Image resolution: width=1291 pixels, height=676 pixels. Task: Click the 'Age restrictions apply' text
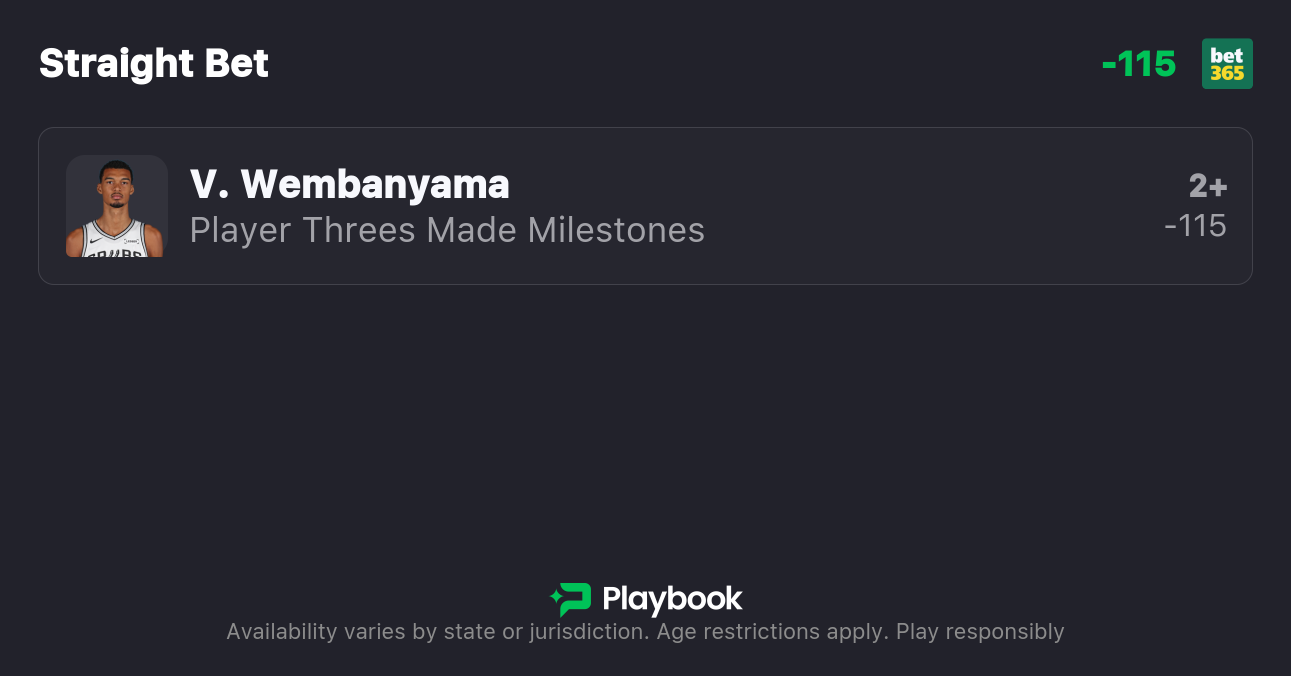click(x=772, y=632)
